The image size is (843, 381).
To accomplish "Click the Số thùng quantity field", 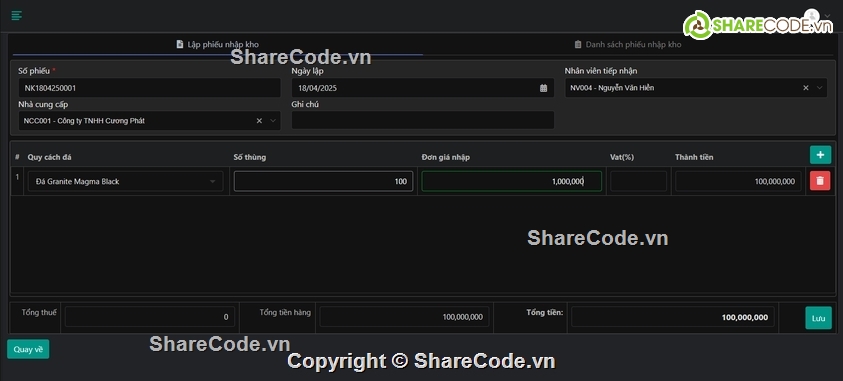I will coord(323,182).
